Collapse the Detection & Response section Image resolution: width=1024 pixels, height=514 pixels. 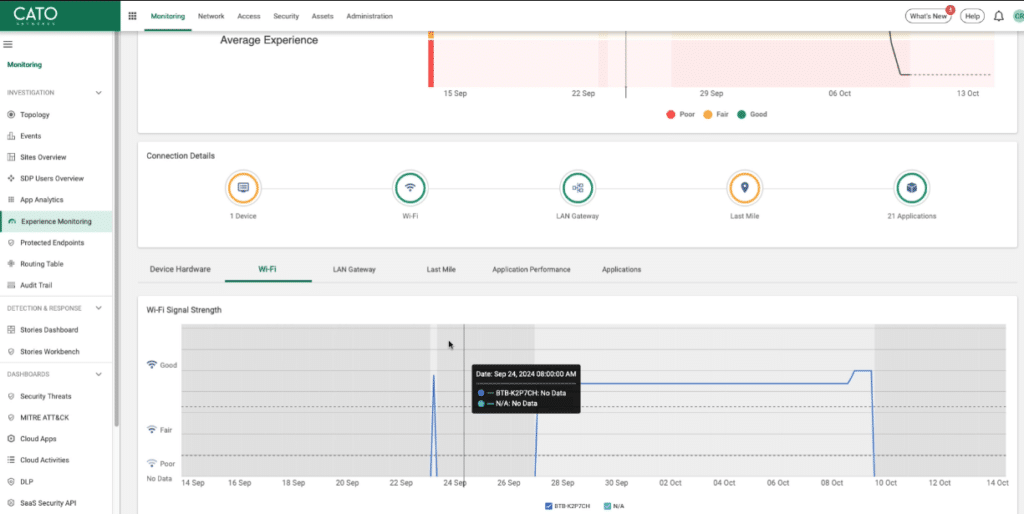click(x=98, y=308)
